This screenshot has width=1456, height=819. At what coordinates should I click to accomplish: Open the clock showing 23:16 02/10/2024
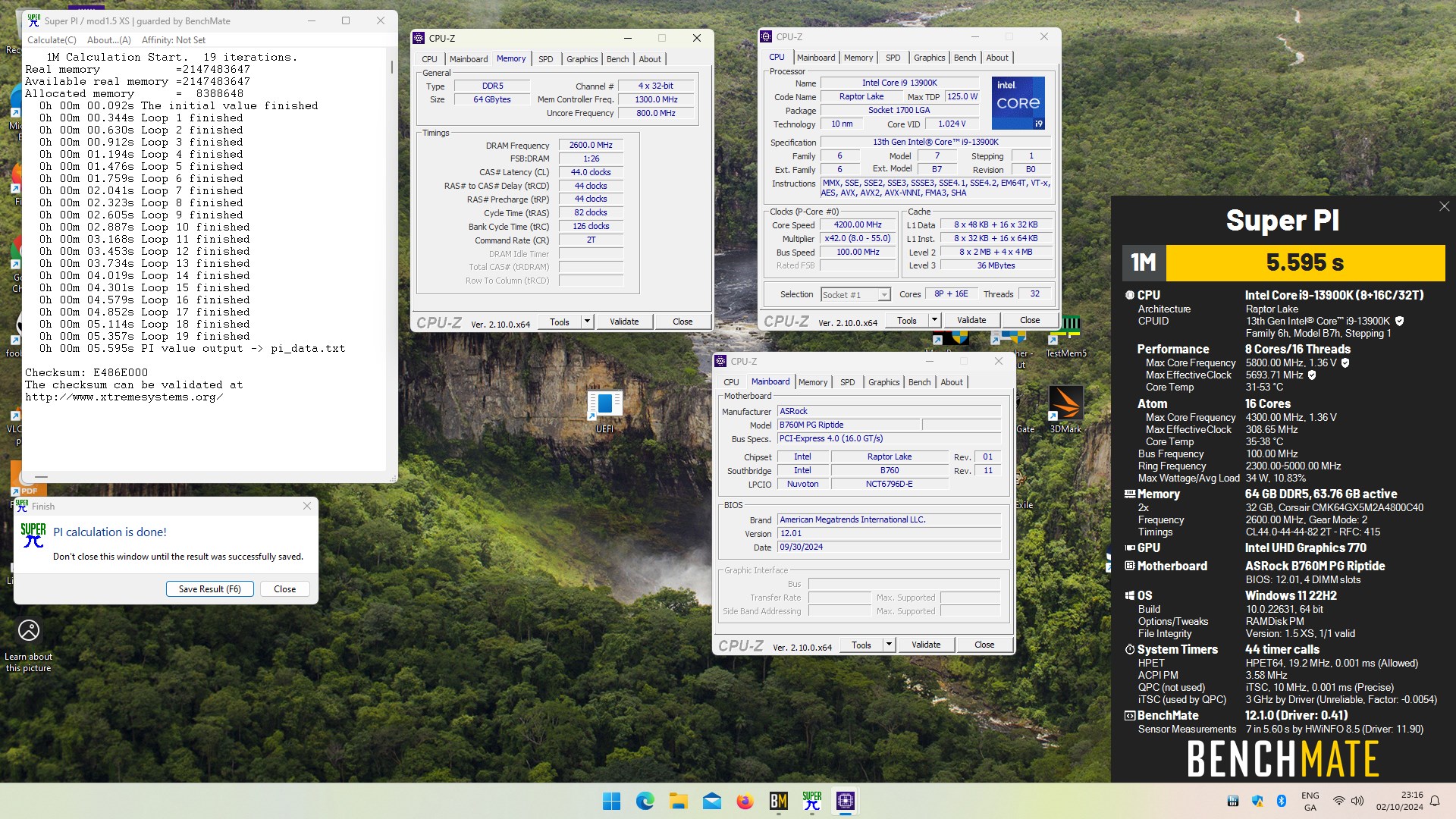coord(1400,801)
